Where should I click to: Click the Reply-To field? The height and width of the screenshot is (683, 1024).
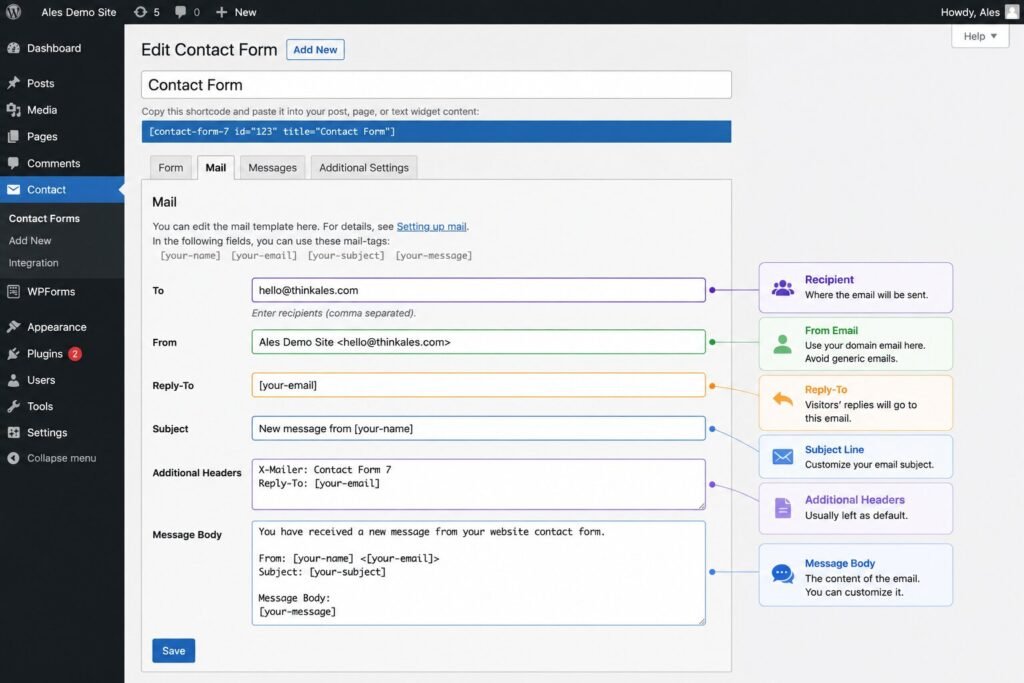point(478,385)
